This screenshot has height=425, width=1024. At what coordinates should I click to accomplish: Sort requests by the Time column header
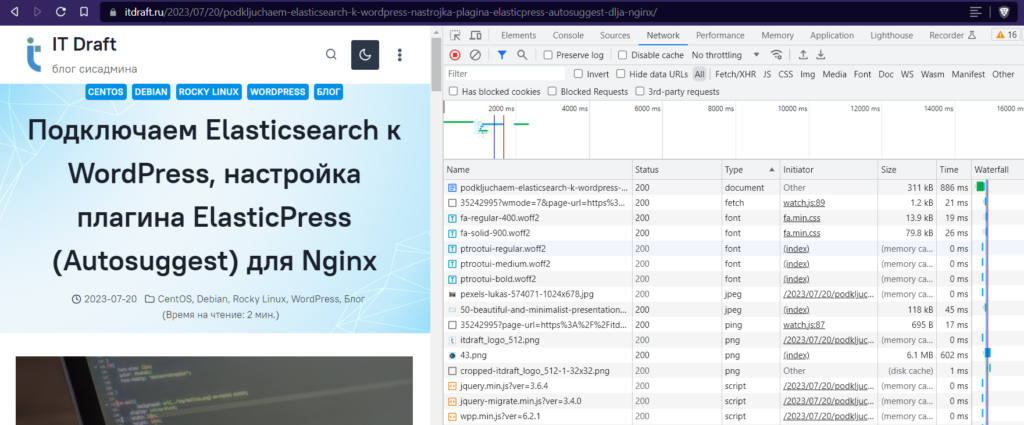tap(953, 170)
